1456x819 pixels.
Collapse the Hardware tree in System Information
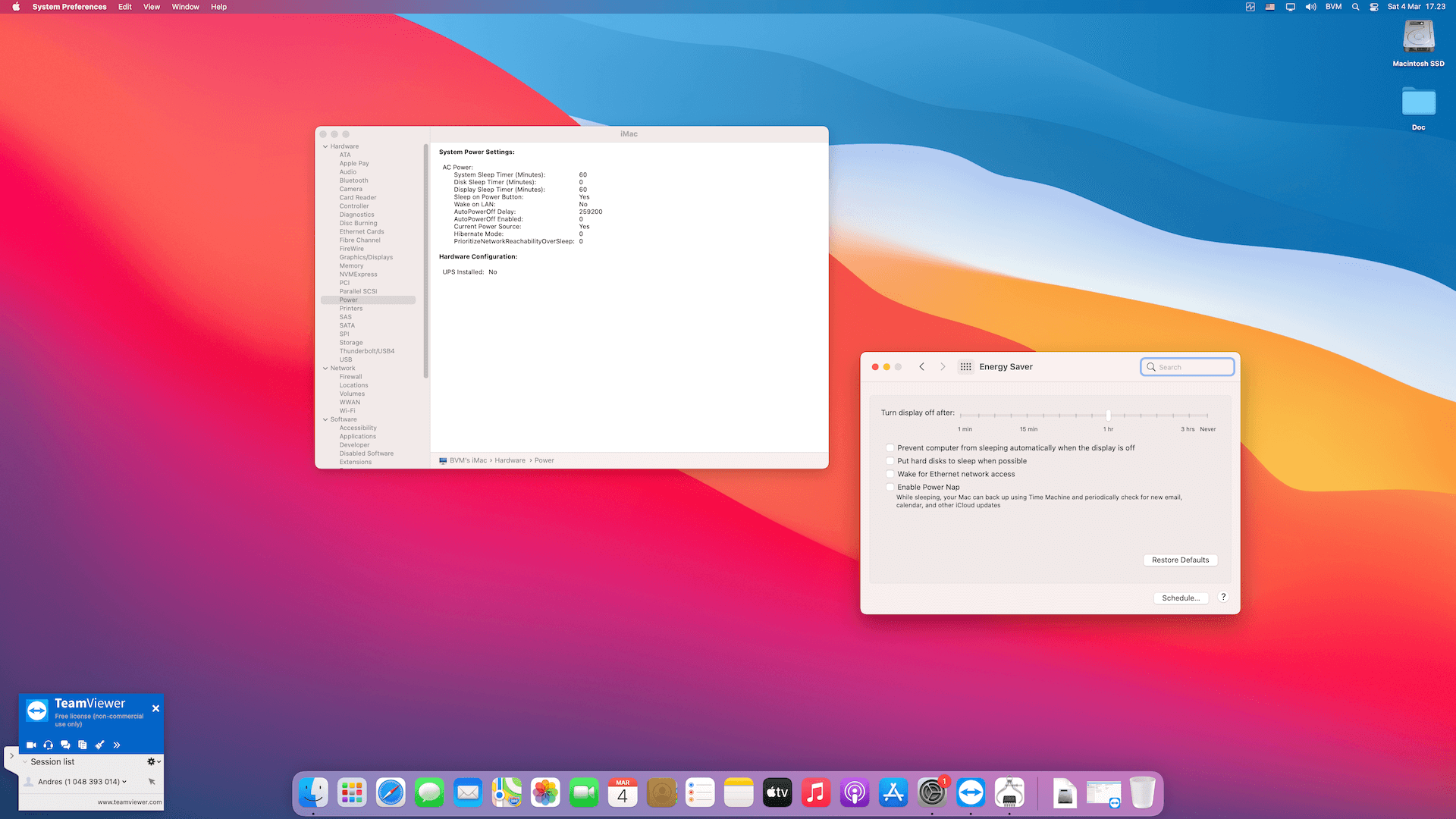tap(325, 146)
